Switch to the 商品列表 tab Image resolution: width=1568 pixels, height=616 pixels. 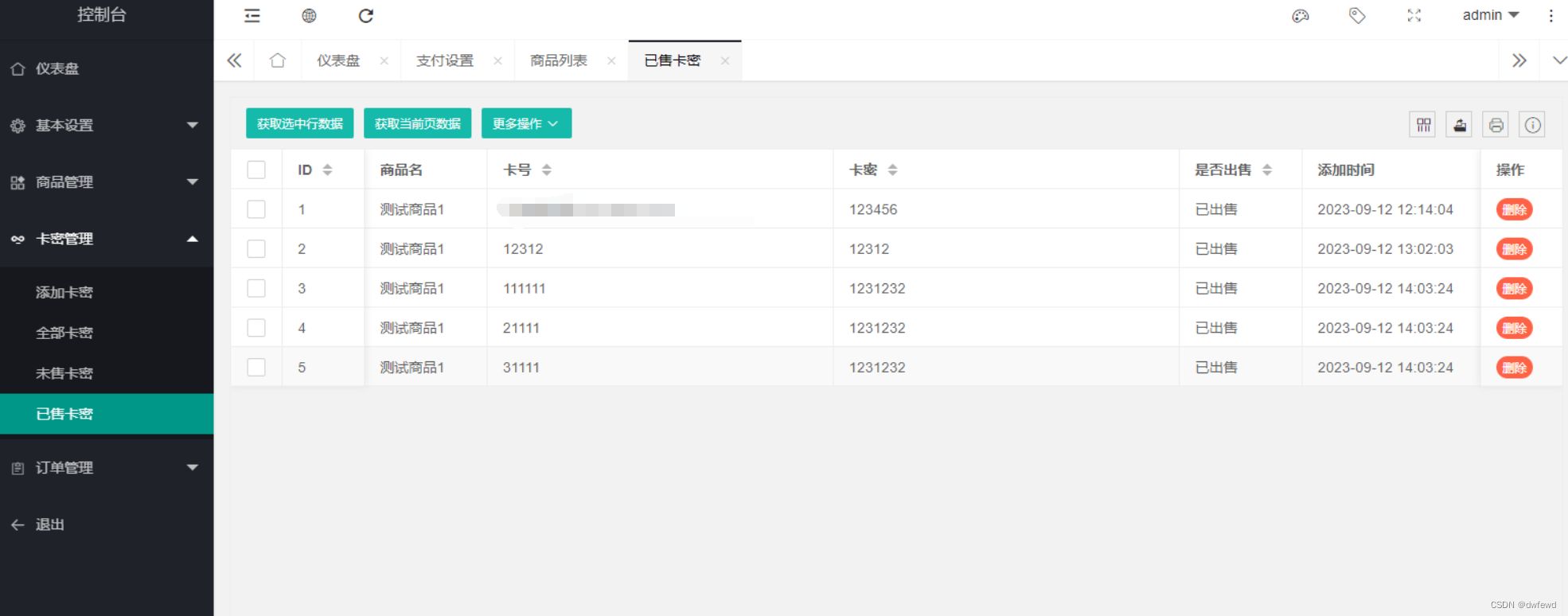(559, 60)
